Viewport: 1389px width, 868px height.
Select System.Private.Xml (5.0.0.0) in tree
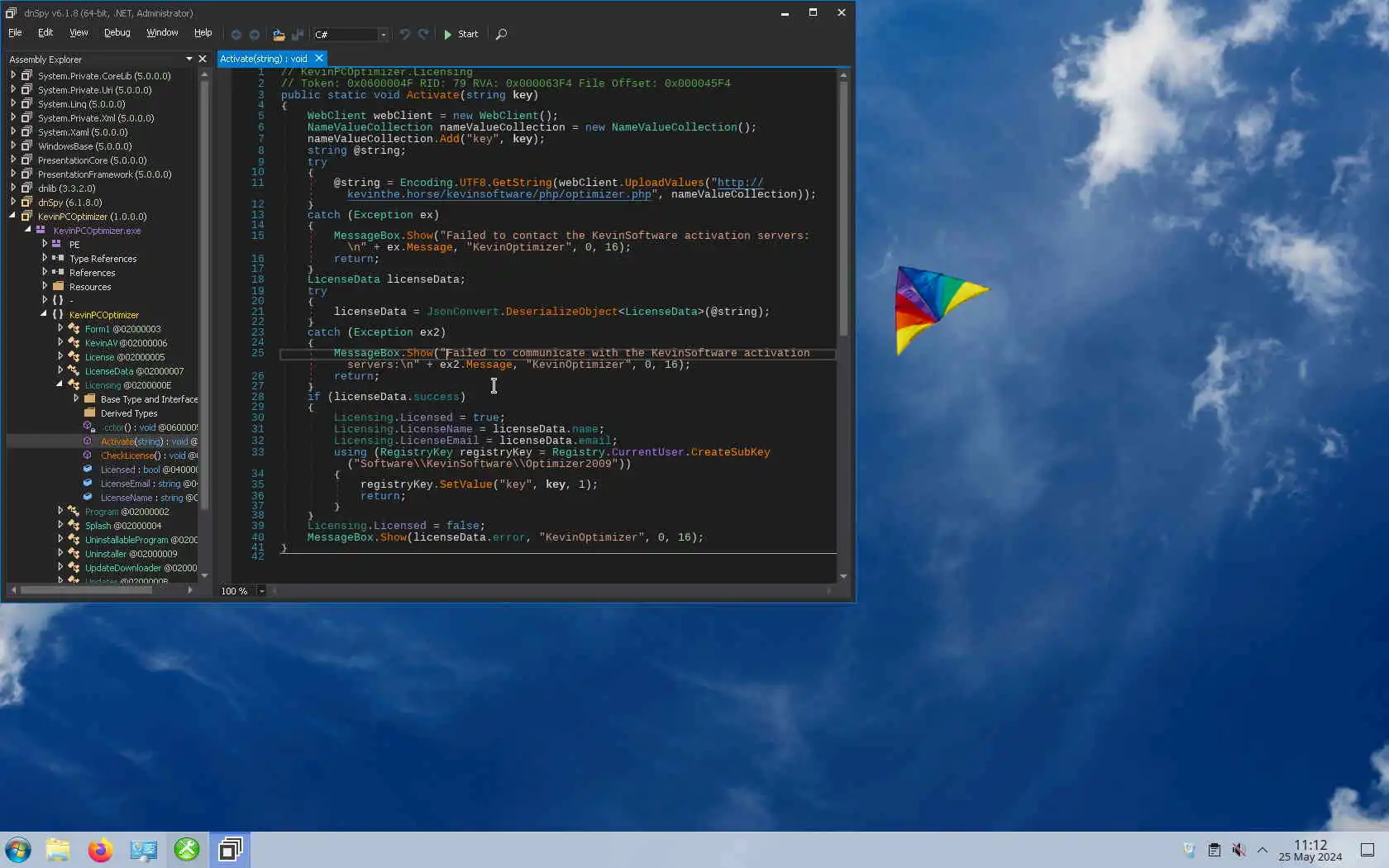(96, 118)
